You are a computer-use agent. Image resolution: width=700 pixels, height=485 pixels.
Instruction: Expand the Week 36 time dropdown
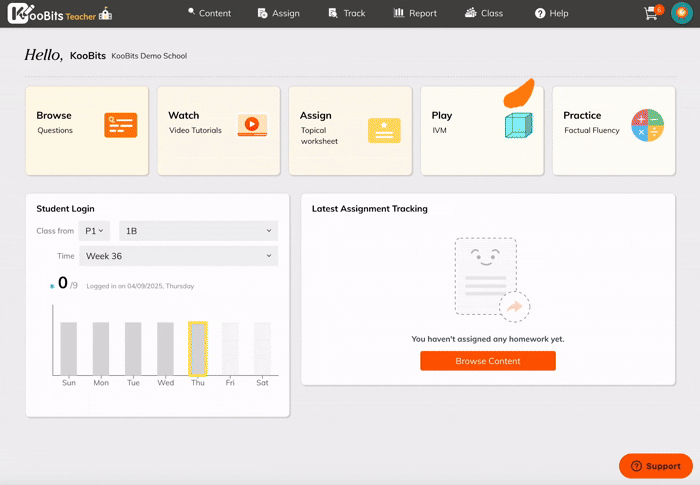[178, 256]
